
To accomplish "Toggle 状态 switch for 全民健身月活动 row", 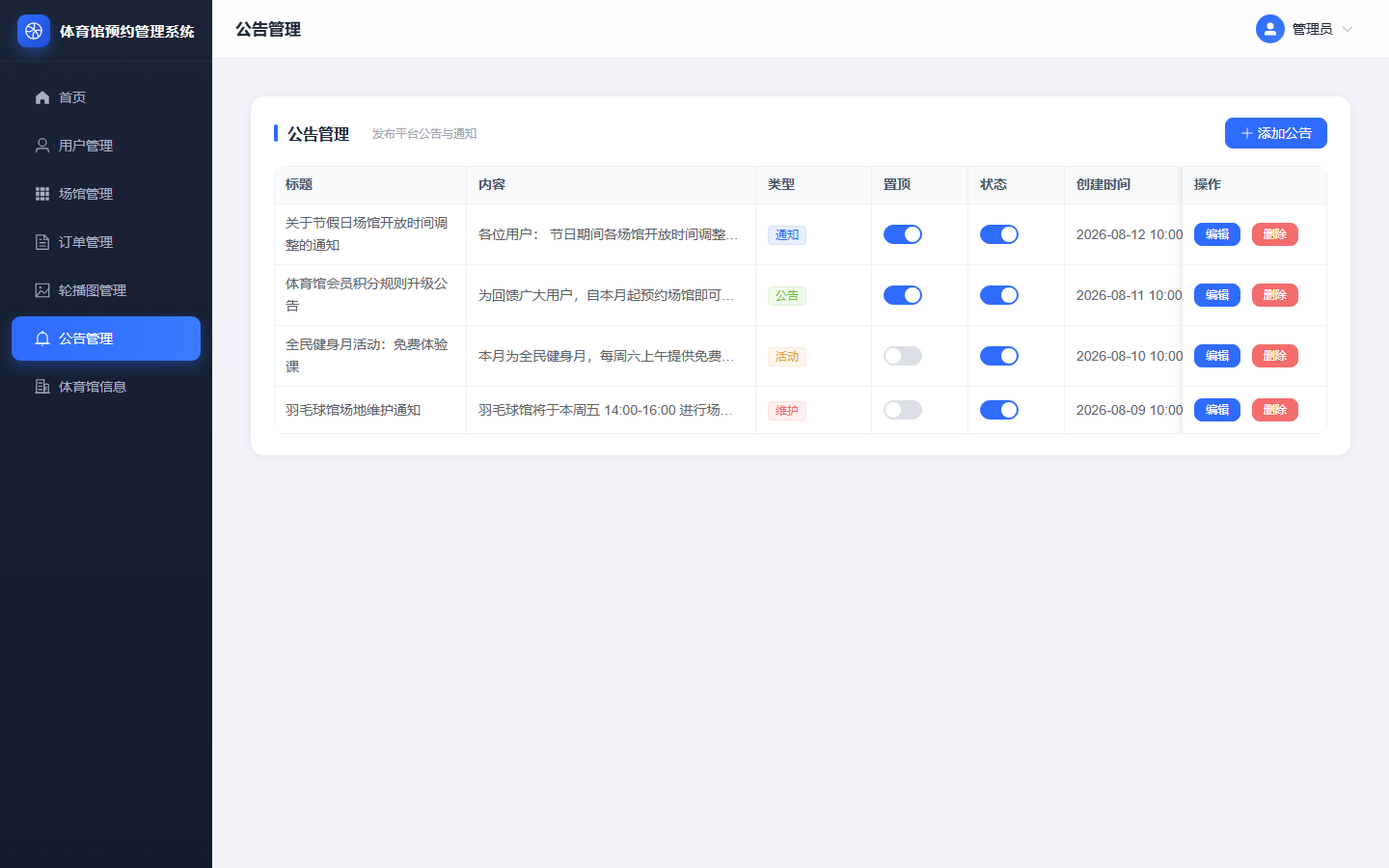I will coord(999,356).
